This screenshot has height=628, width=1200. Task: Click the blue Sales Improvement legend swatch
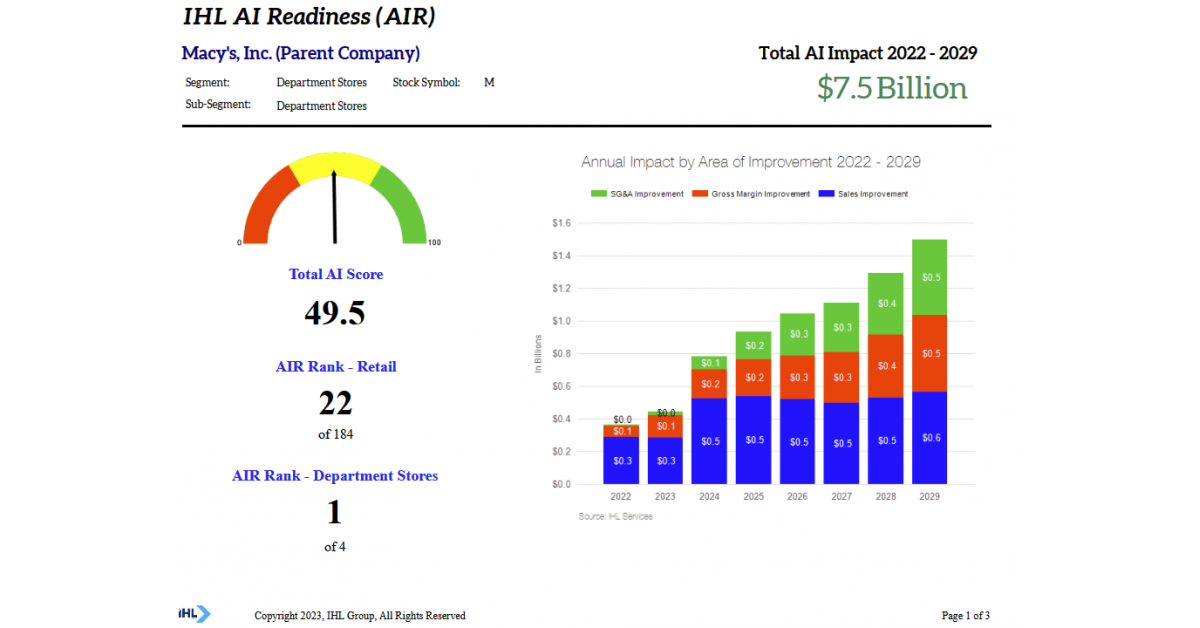click(826, 194)
